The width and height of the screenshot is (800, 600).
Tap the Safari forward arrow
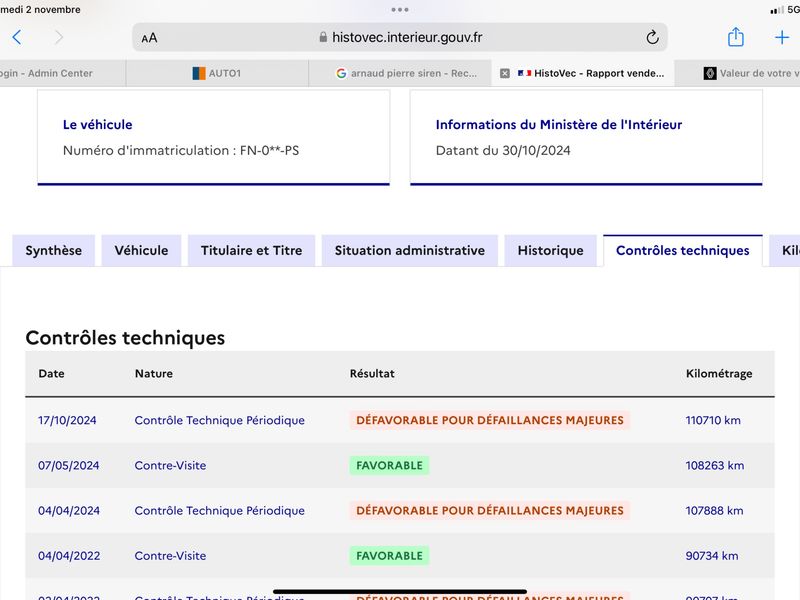point(59,37)
